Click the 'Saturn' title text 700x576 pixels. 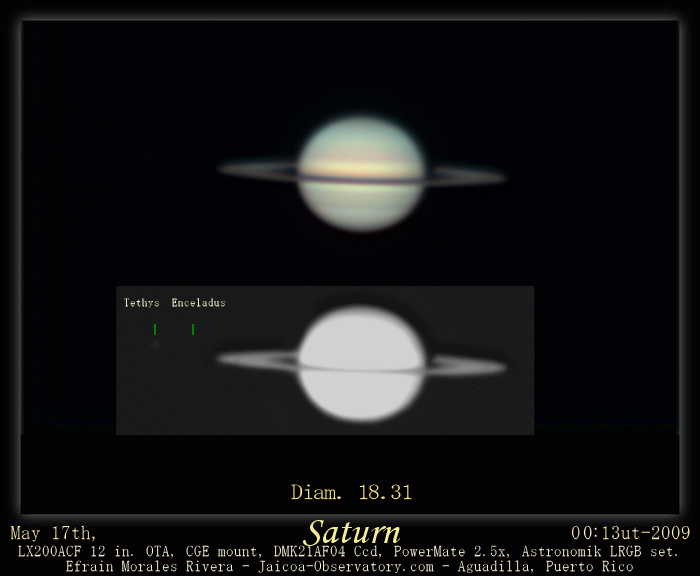[354, 532]
